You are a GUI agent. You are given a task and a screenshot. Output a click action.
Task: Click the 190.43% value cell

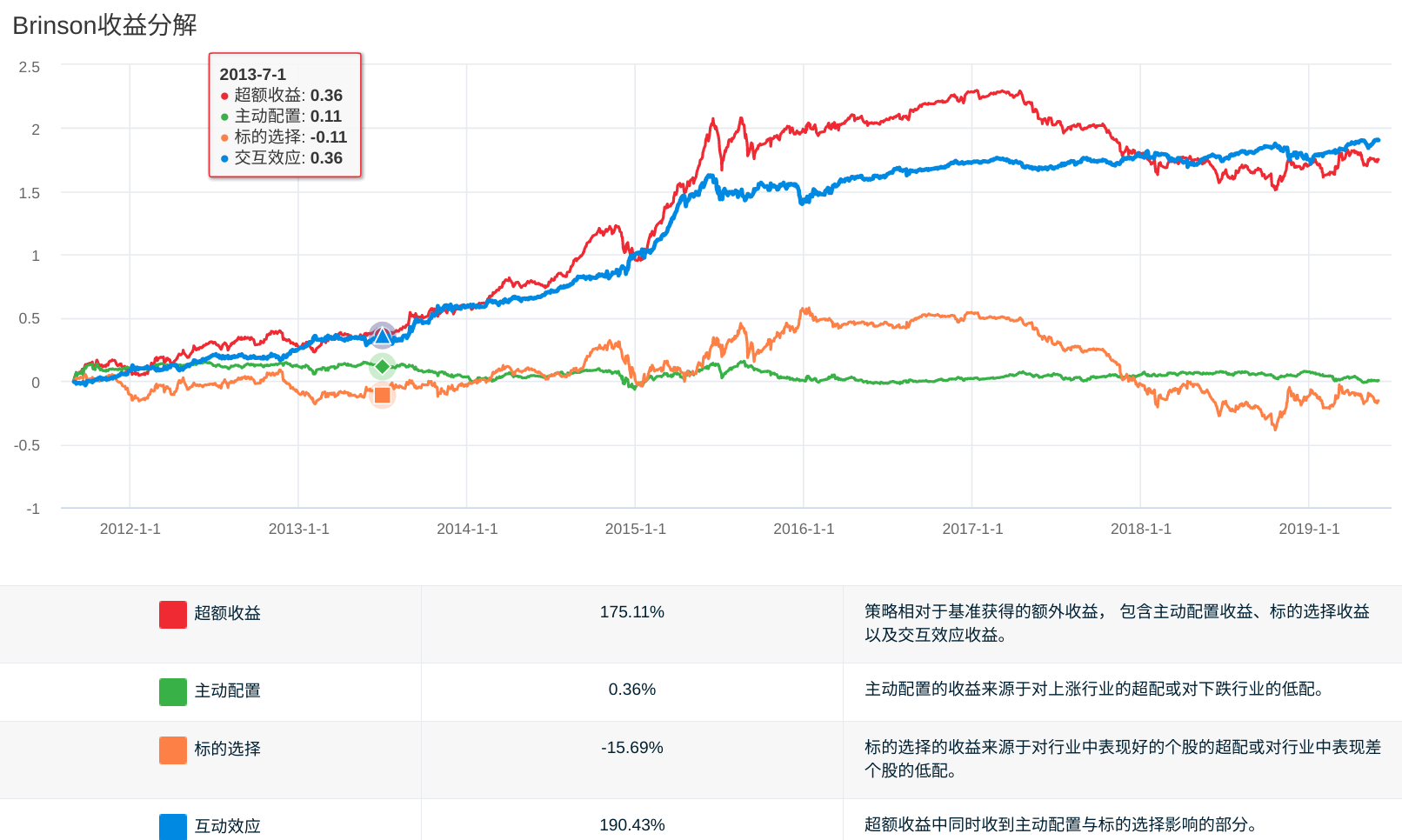(x=631, y=825)
